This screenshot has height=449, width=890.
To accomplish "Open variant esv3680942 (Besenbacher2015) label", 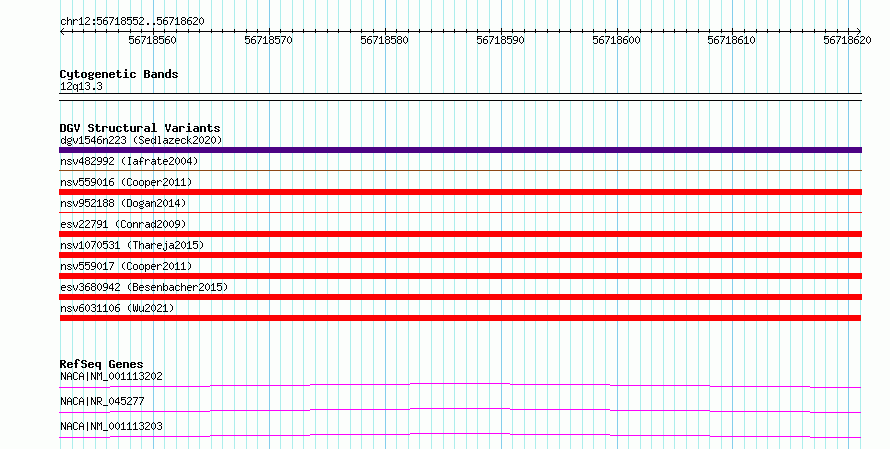I will 144,287.
